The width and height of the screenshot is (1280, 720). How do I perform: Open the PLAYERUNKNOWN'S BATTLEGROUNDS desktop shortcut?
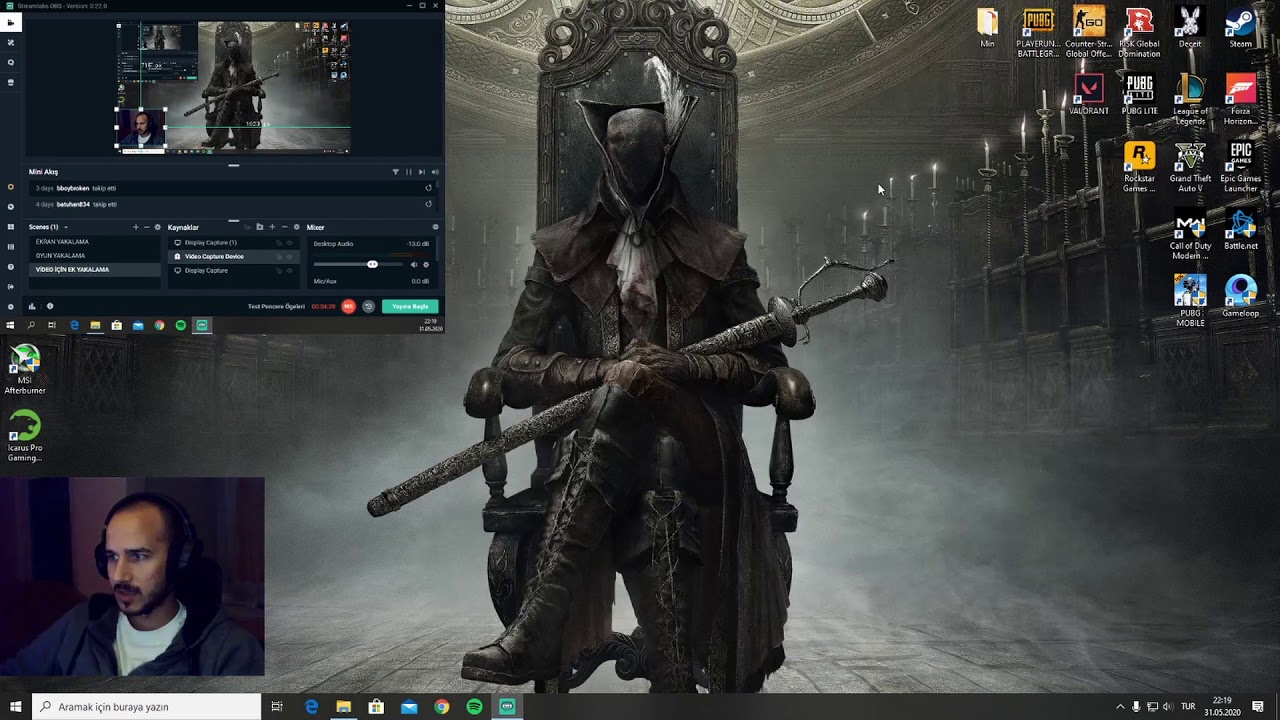coord(1038,33)
